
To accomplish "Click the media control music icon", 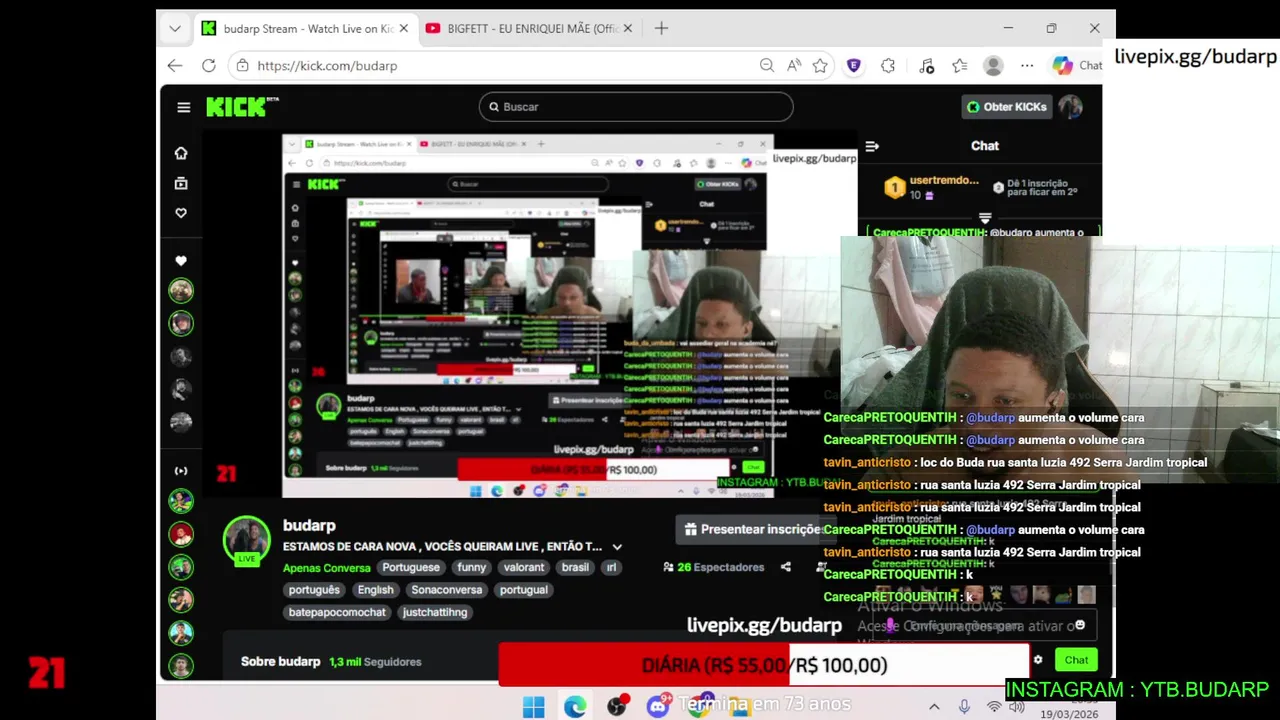I will 926,65.
